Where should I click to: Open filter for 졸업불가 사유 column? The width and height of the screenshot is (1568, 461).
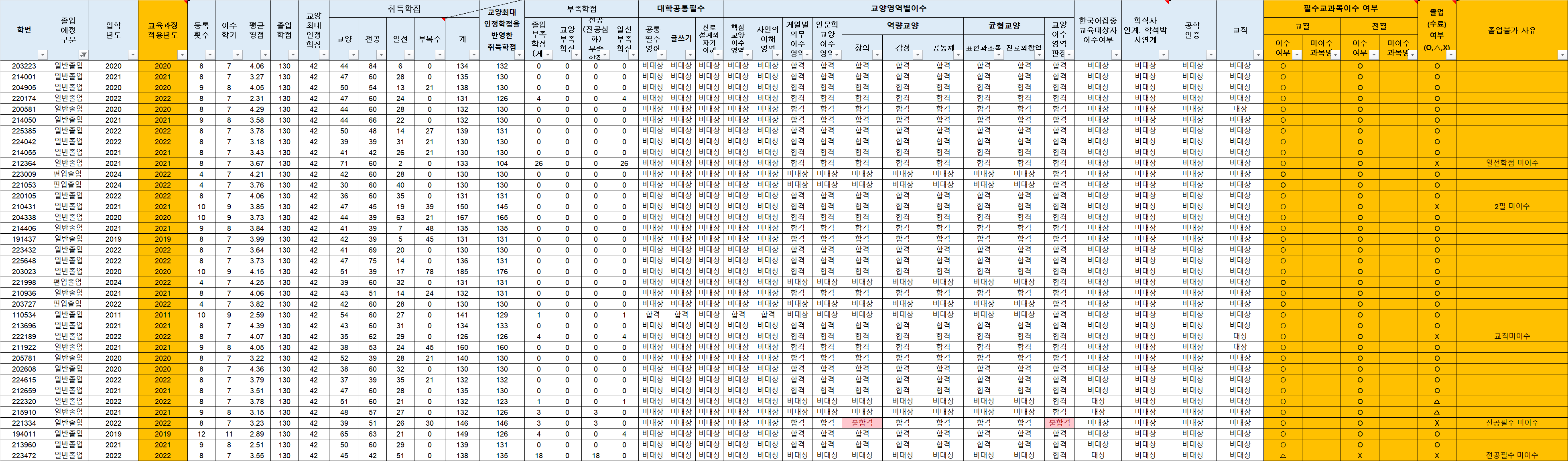click(x=1562, y=55)
